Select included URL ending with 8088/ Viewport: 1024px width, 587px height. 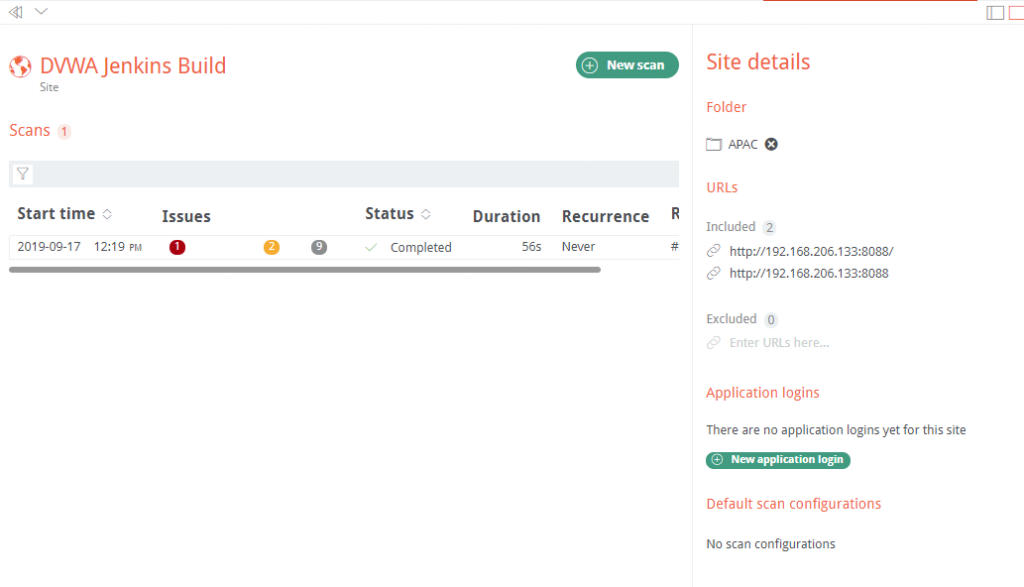(811, 251)
